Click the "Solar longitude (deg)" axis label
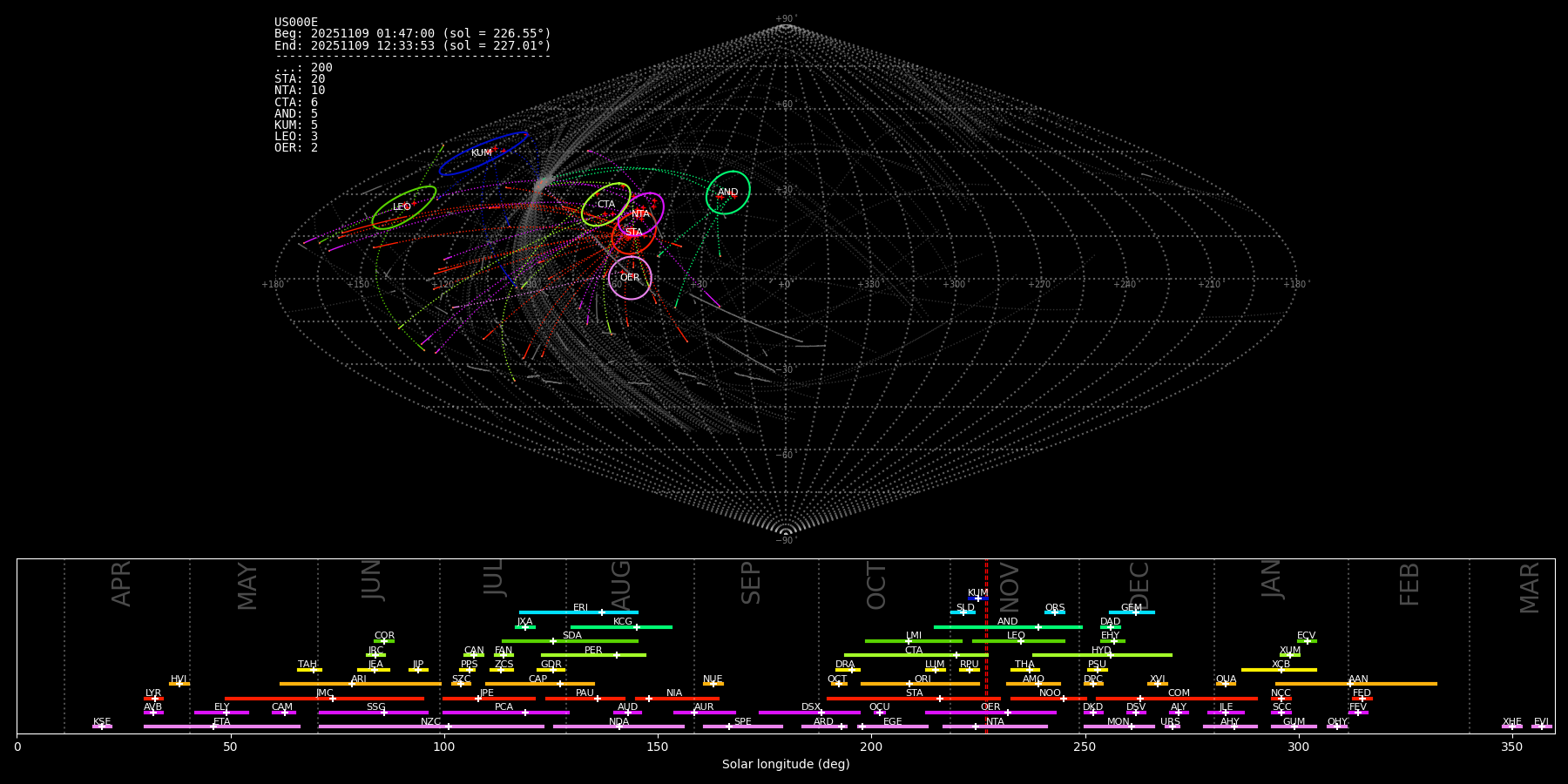 (x=786, y=765)
